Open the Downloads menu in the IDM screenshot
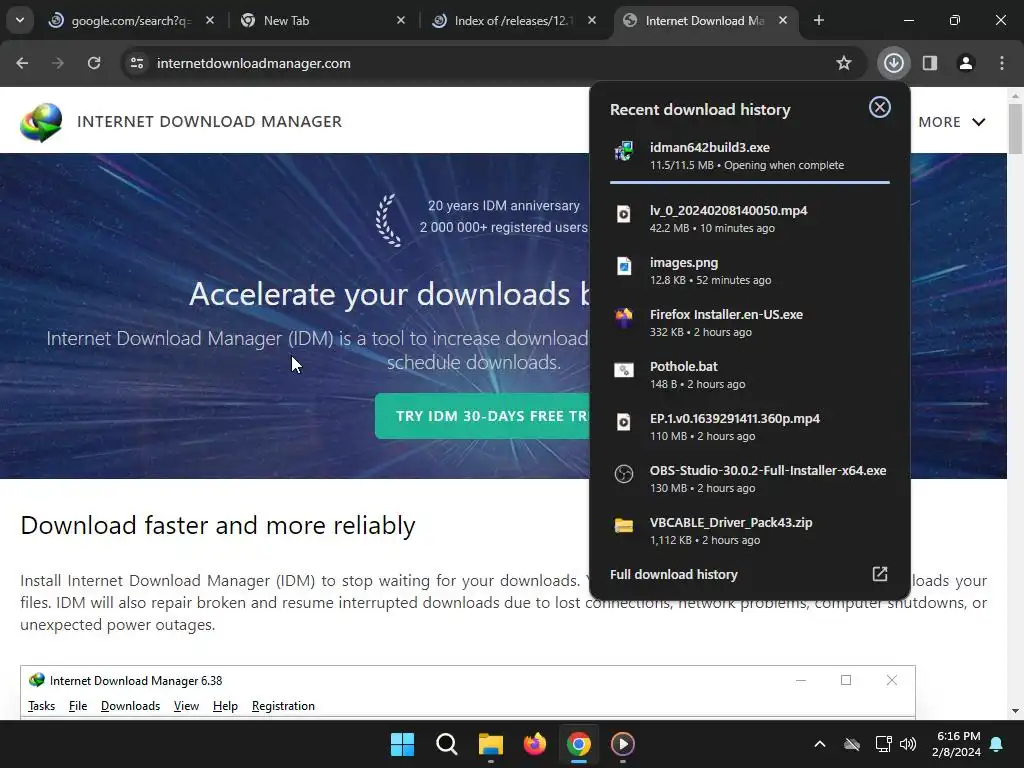Screen dimensions: 1024x768 [x=130, y=706]
